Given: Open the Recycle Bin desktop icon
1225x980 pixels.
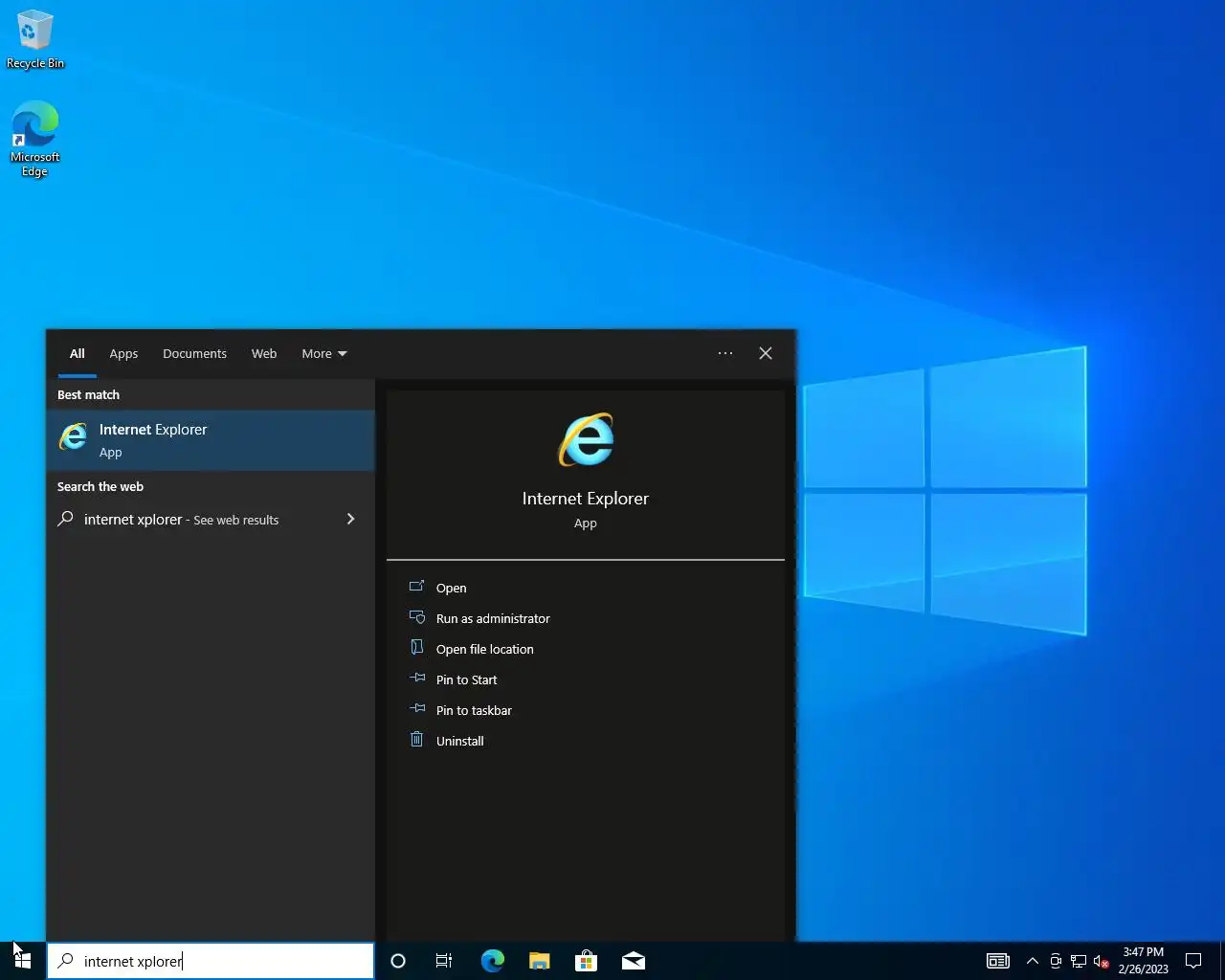Looking at the screenshot, I should tap(34, 39).
